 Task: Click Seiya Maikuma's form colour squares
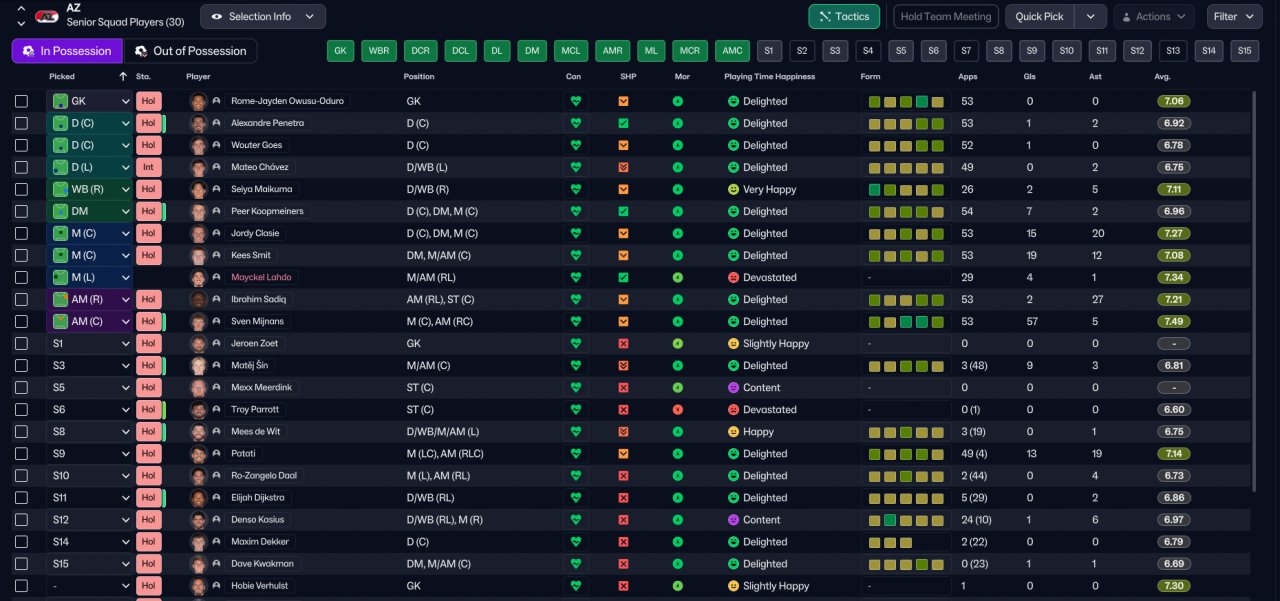click(906, 189)
